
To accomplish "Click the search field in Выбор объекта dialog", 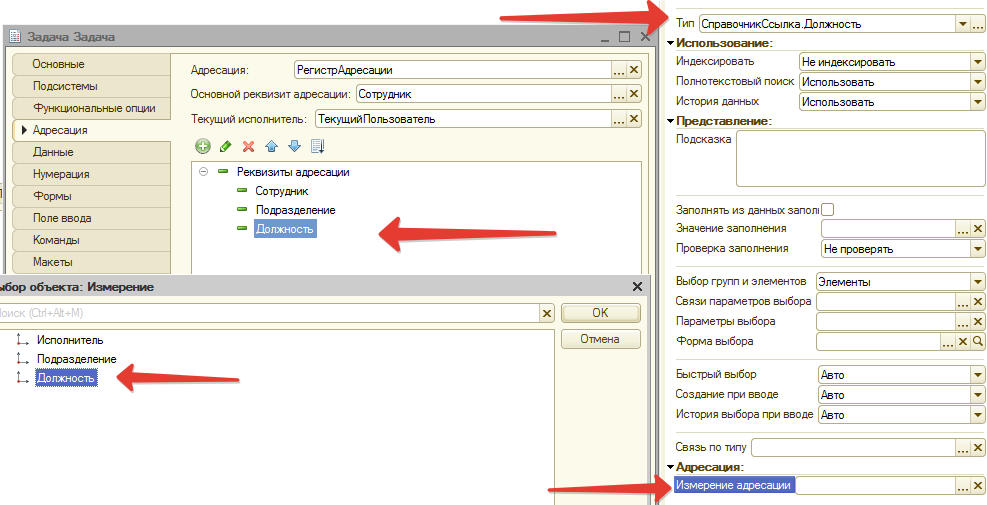I will pos(269,313).
